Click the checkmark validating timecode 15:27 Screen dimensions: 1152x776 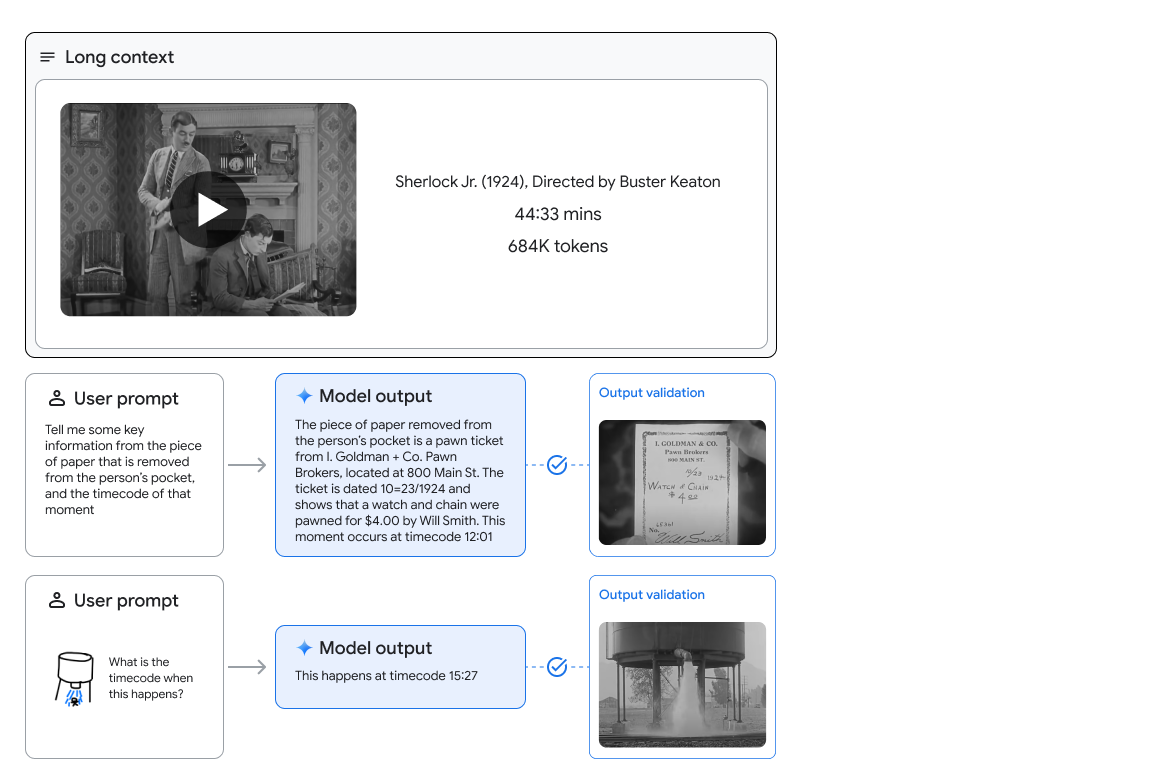[x=556, y=666]
